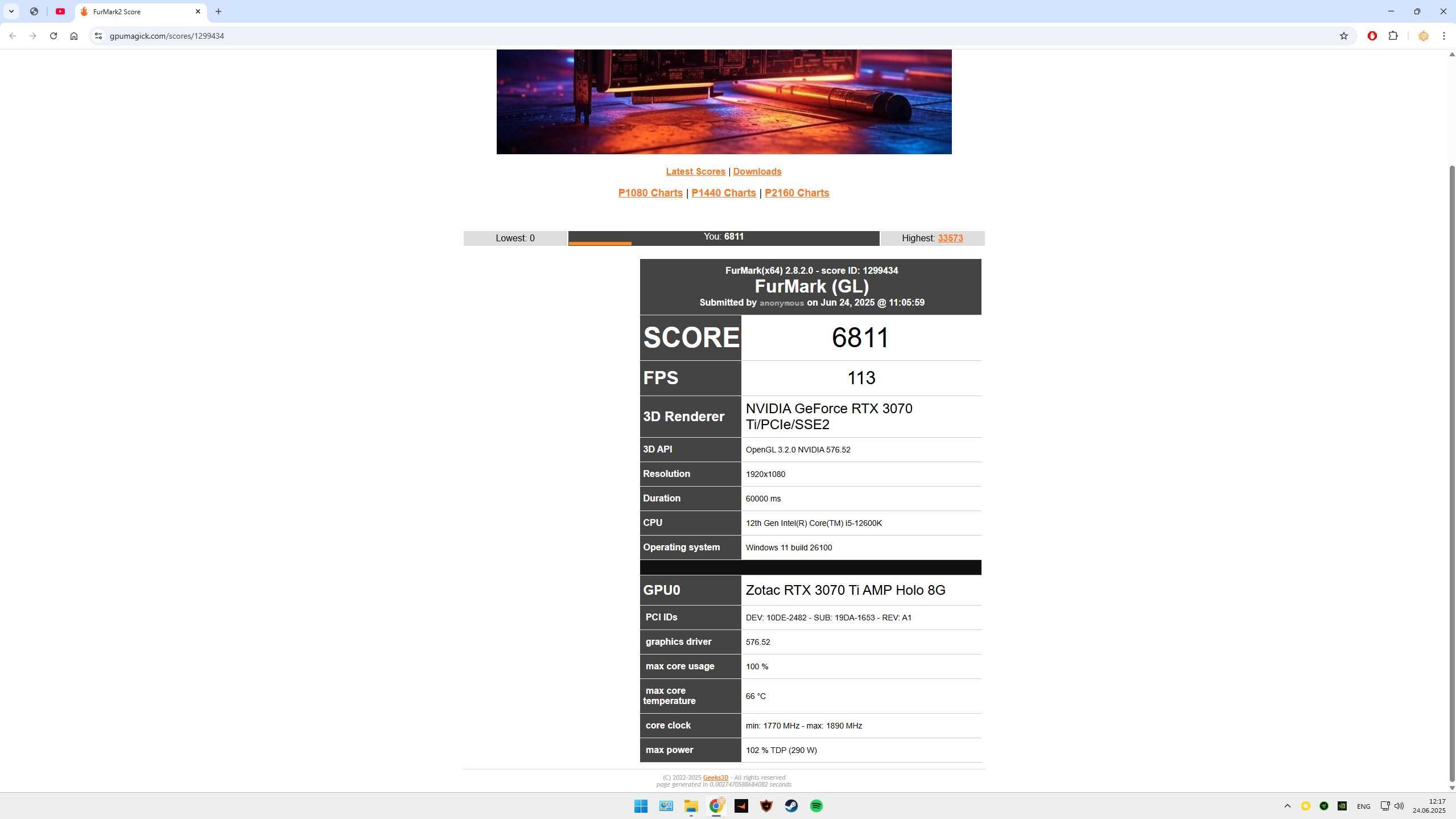This screenshot has width=1456, height=819.
Task: Open the Chrome profile avatar
Action: 1424,36
